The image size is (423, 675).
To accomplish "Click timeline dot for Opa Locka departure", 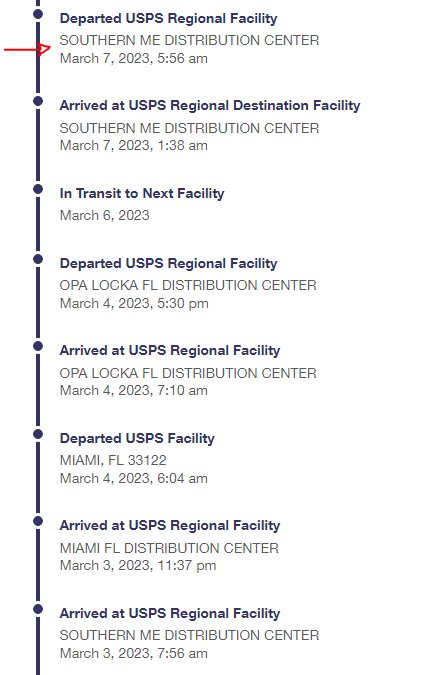I will click(38, 259).
